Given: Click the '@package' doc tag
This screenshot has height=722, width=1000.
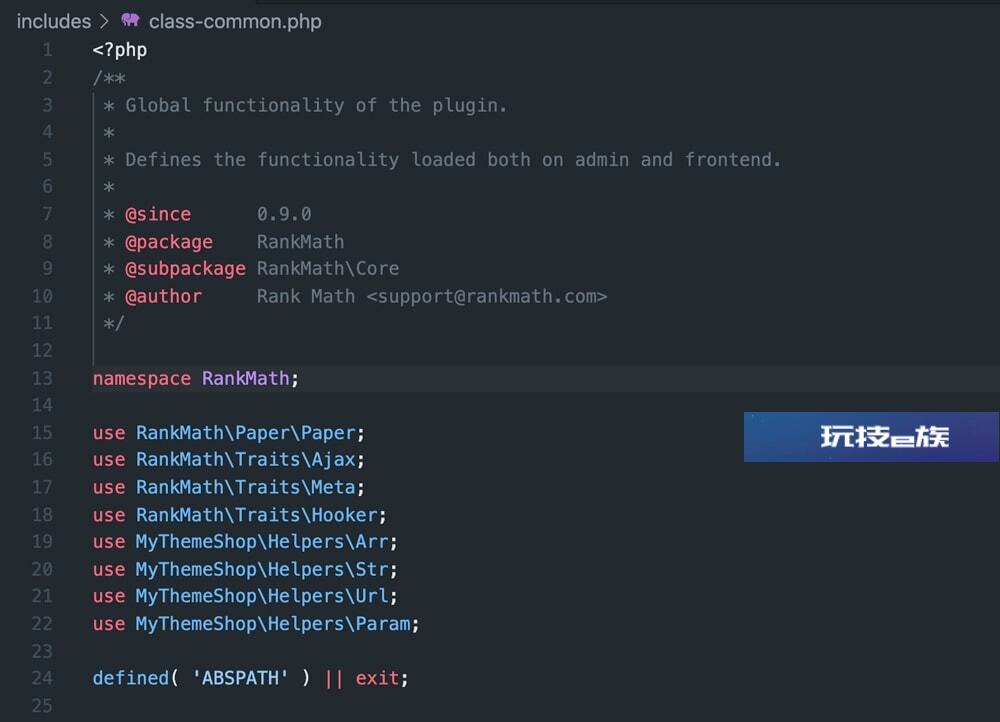Looking at the screenshot, I should click(169, 242).
